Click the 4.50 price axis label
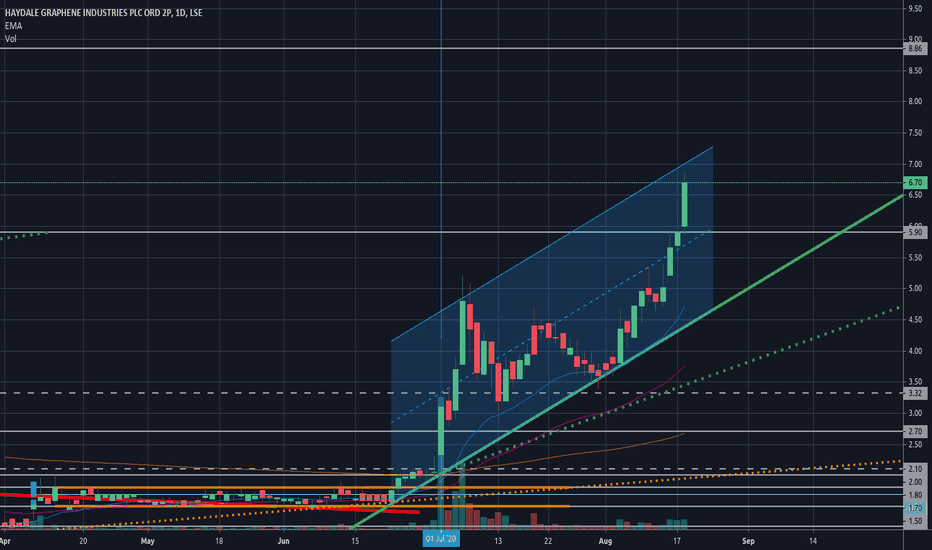932x550 pixels. click(915, 319)
